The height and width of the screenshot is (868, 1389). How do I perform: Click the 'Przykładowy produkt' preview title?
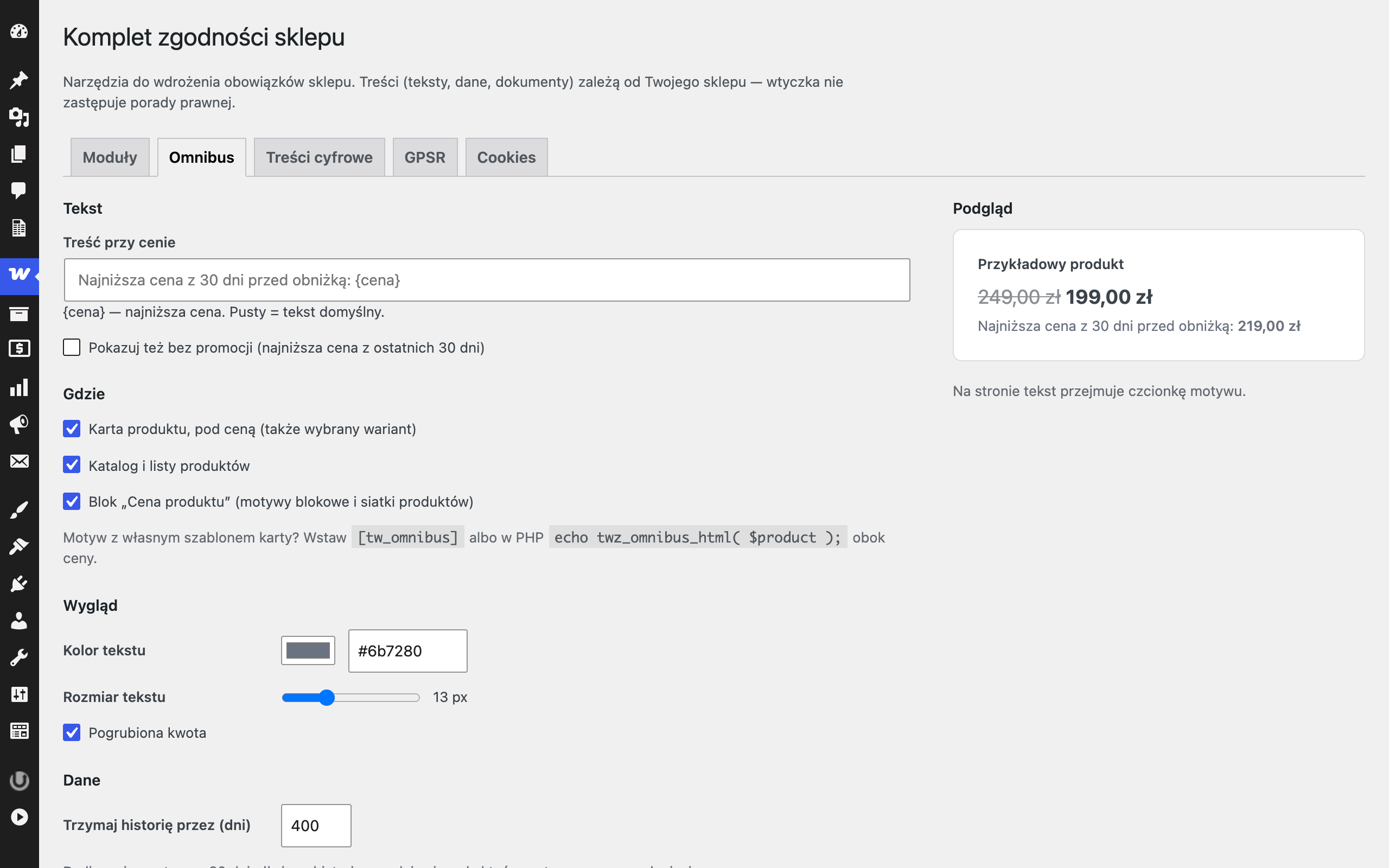[1050, 264]
